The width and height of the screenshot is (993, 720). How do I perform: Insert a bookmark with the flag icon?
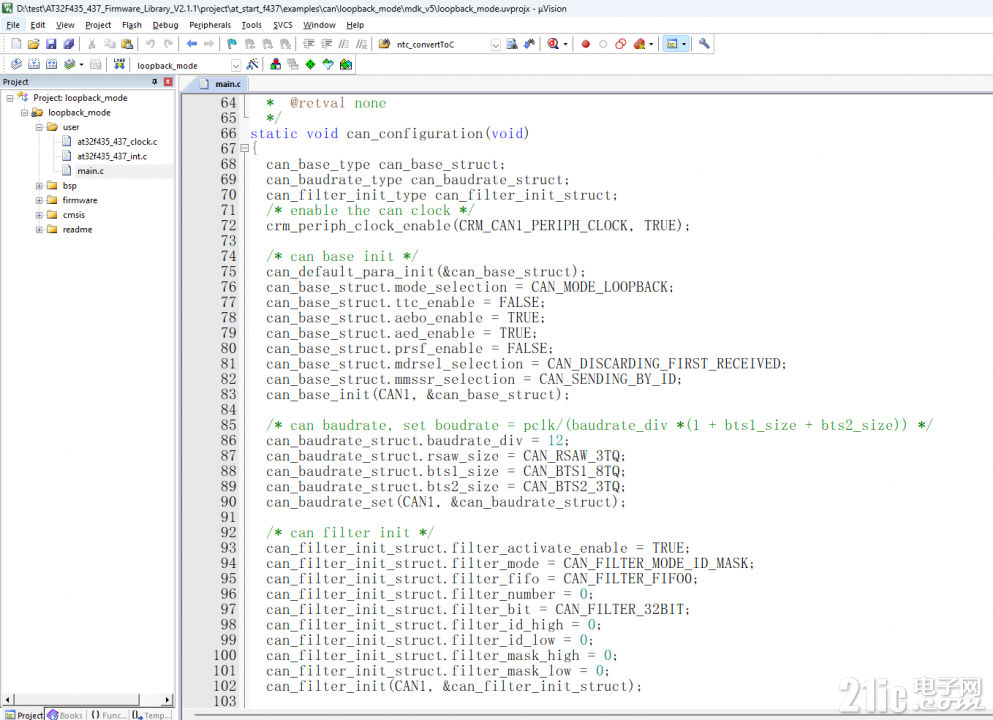point(232,44)
